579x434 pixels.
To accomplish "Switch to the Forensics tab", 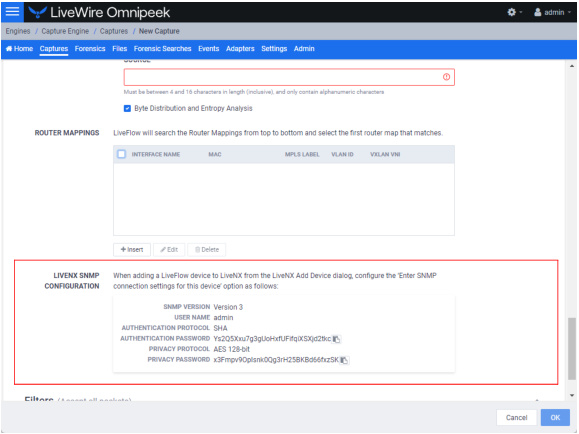I will pos(90,48).
